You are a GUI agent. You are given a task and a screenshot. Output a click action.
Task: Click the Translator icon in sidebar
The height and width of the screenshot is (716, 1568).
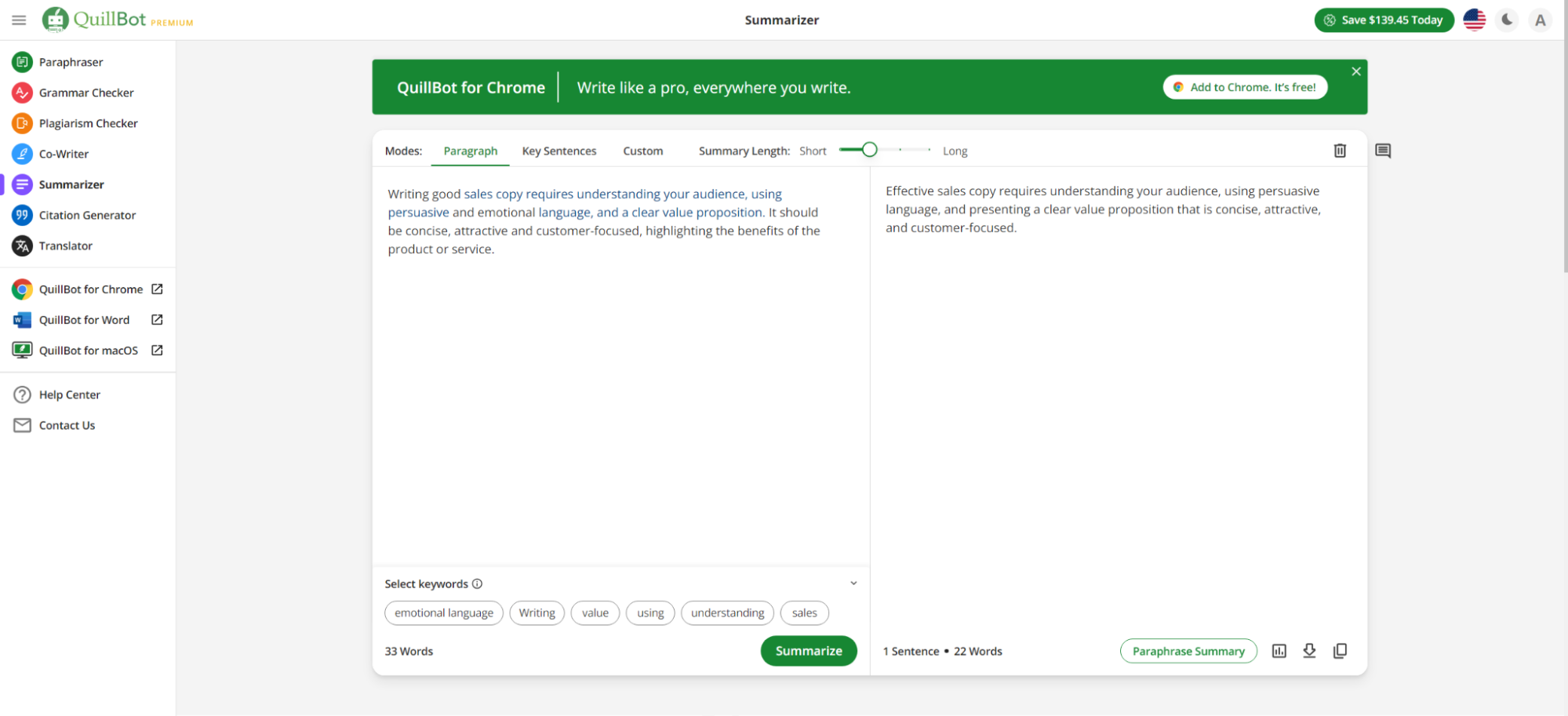(x=22, y=245)
